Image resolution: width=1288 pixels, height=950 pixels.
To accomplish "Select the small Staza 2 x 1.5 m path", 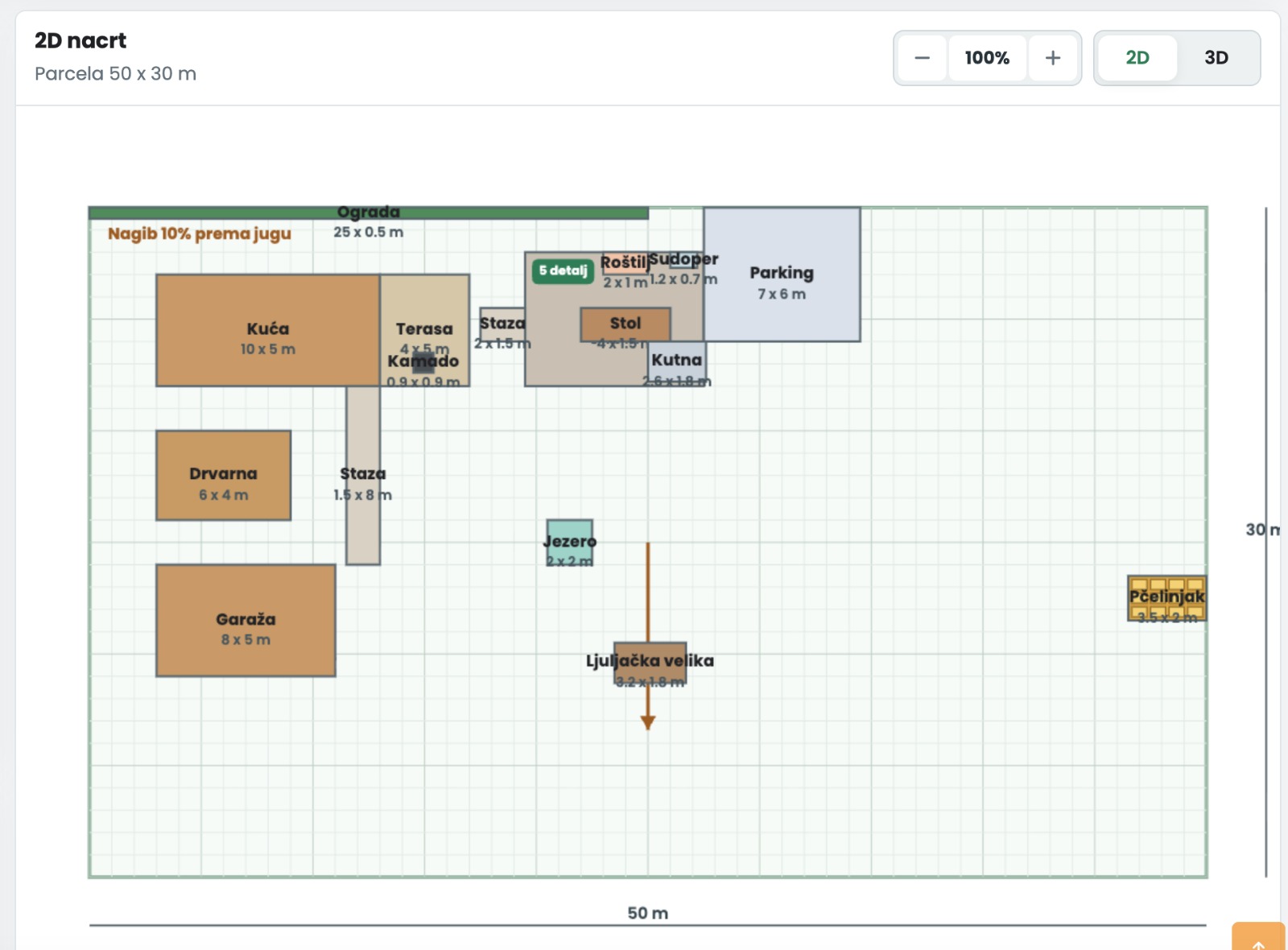I will tap(502, 324).
